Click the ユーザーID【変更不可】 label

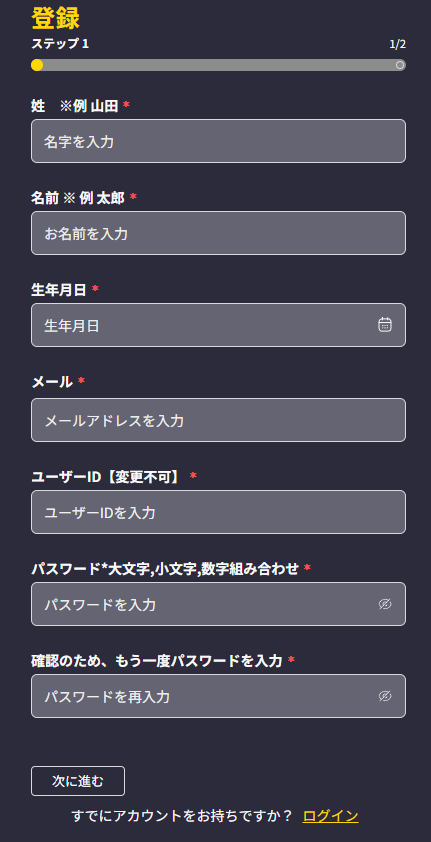(107, 476)
